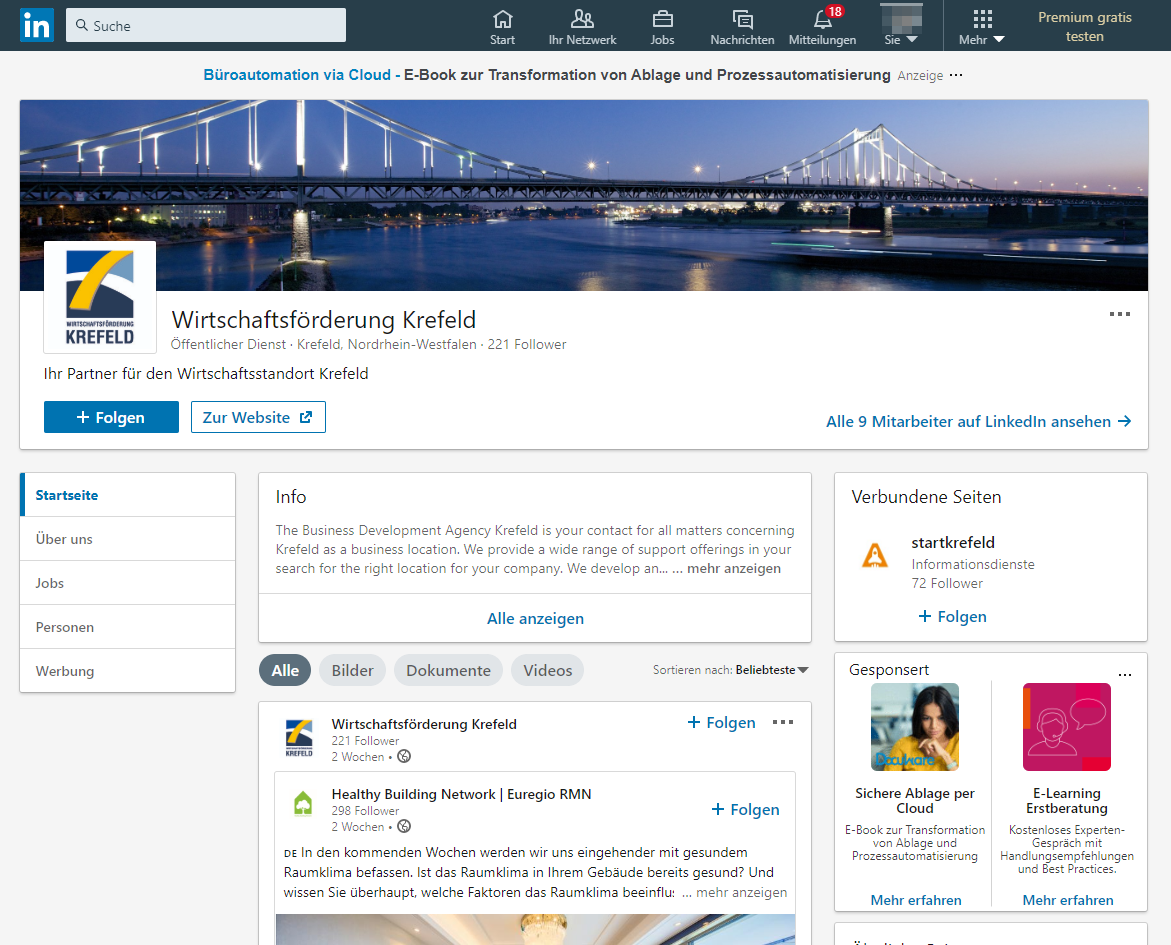Click the E-Learning sponsored image
The width and height of the screenshot is (1171, 945).
pos(1066,727)
